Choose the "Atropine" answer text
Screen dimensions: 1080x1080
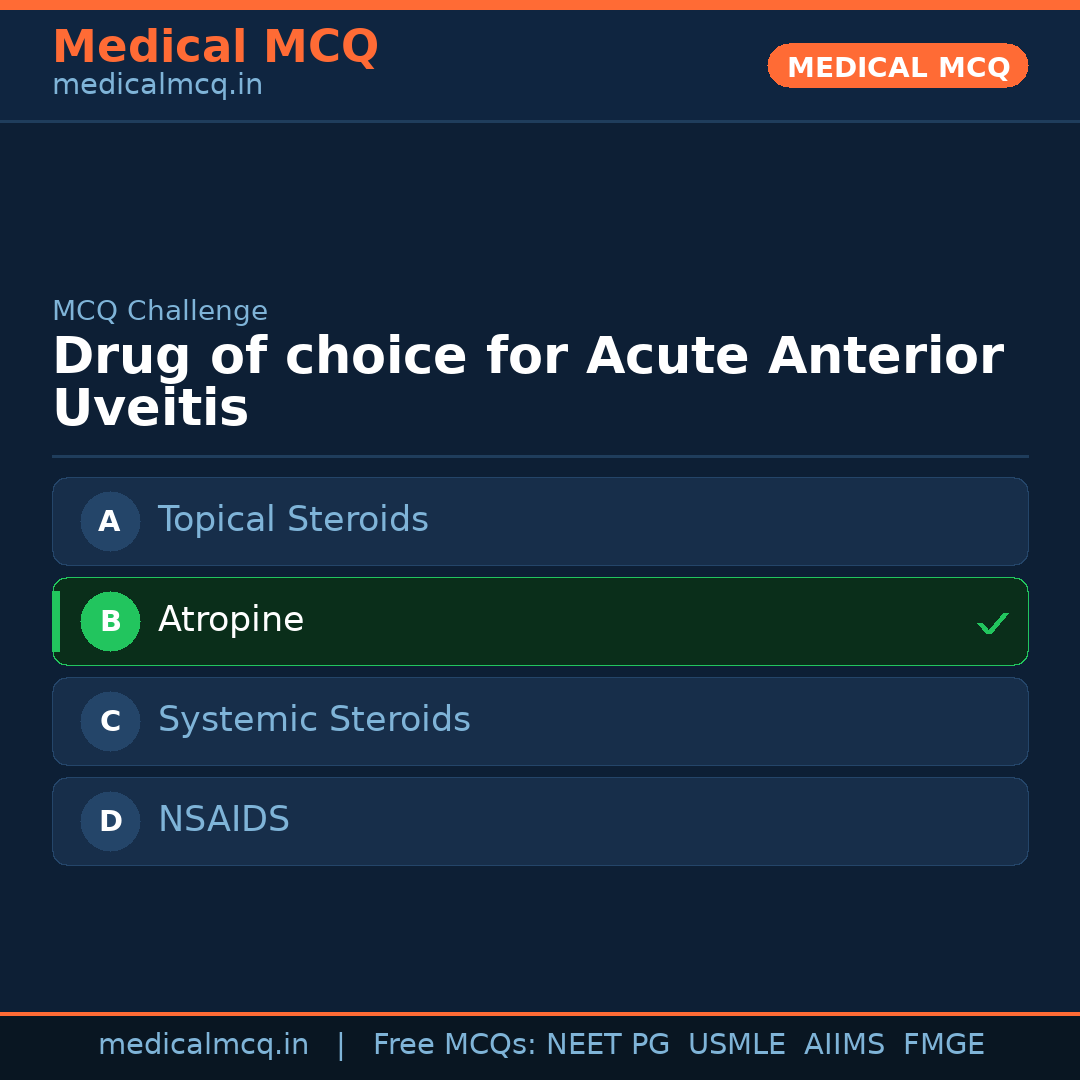[x=231, y=620]
